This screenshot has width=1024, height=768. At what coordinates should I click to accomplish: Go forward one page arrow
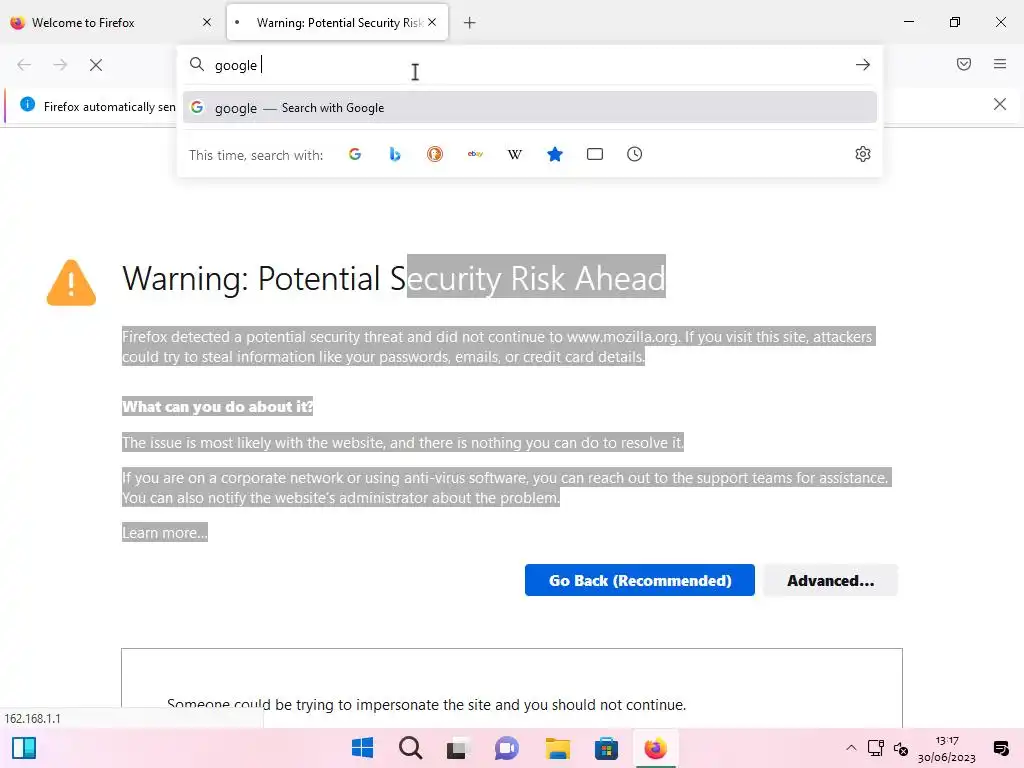click(60, 65)
